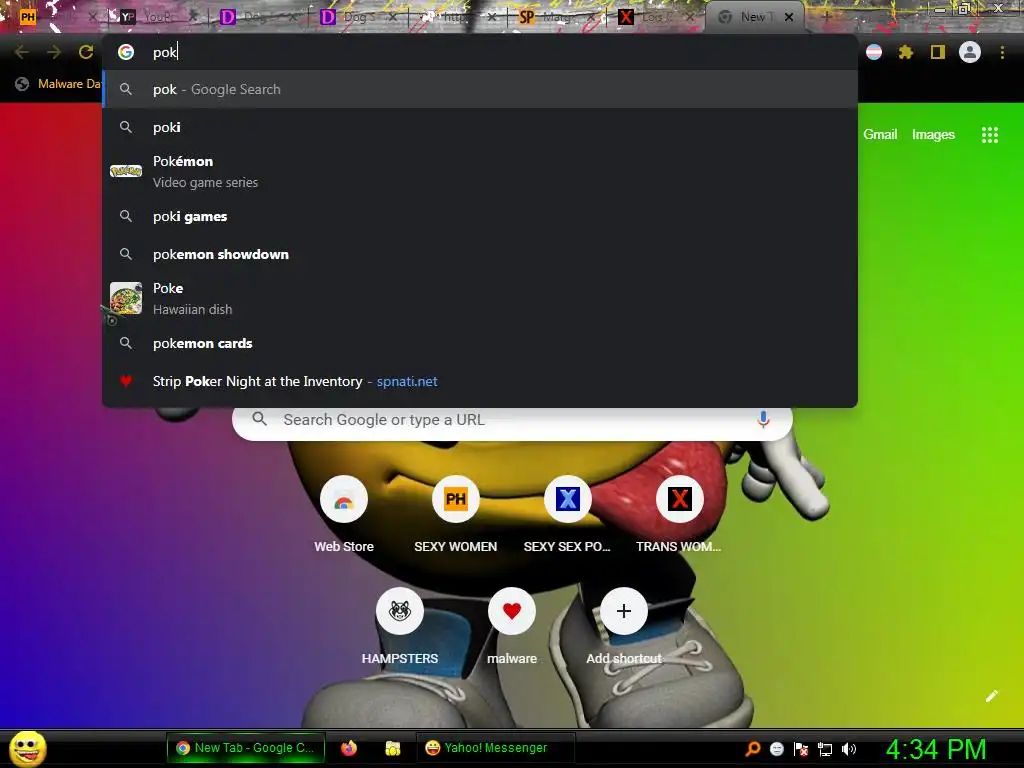Viewport: 1024px width, 768px height.
Task: Select the 'poki' suggestion
Action: coord(480,127)
